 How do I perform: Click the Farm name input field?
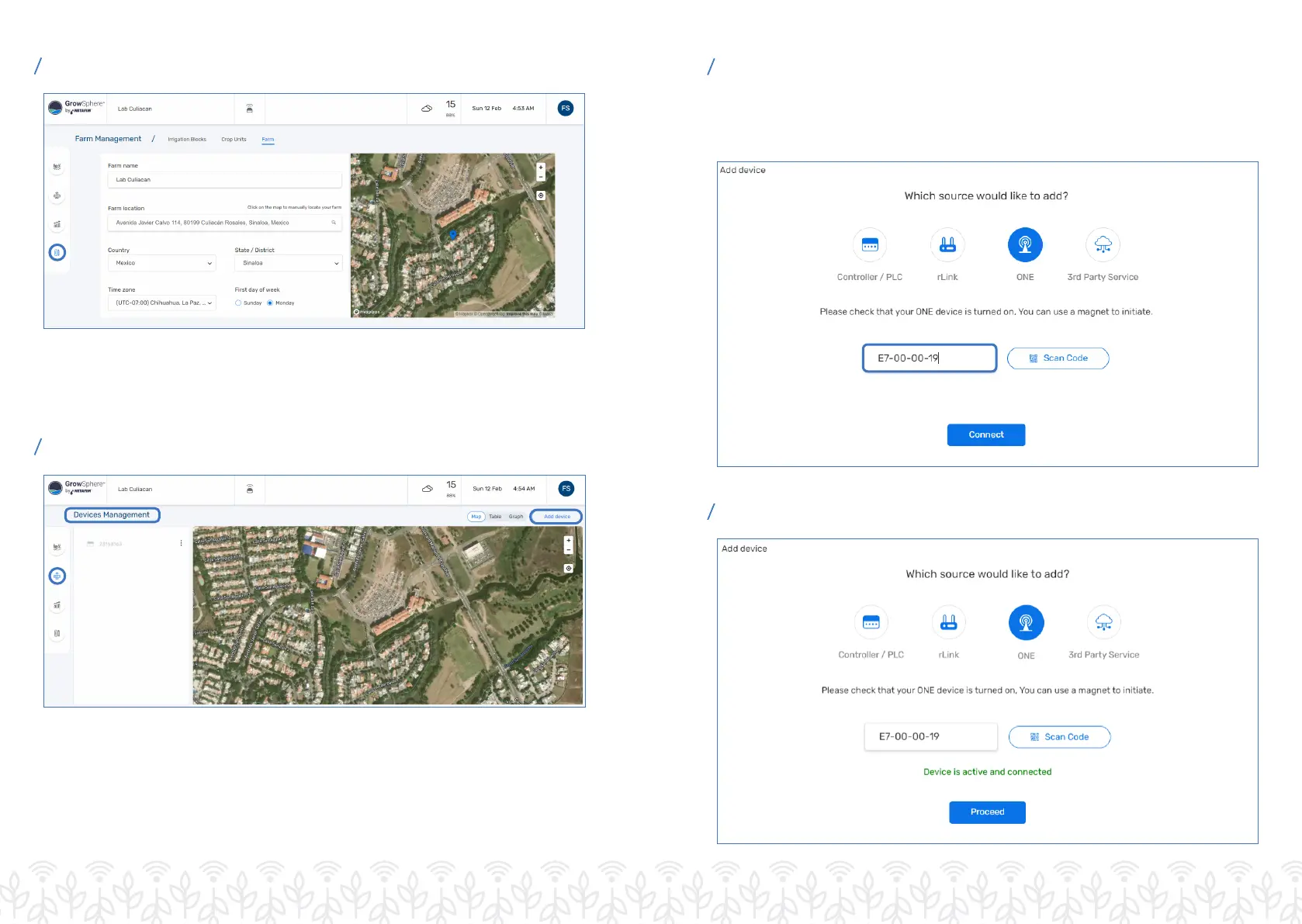(x=225, y=180)
